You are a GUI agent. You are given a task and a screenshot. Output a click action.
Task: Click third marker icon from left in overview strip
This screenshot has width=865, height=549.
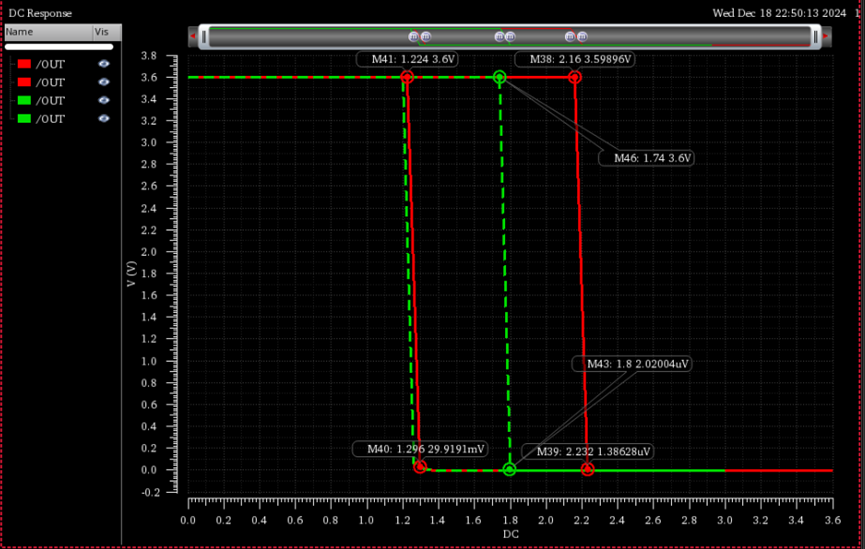[x=499, y=36]
